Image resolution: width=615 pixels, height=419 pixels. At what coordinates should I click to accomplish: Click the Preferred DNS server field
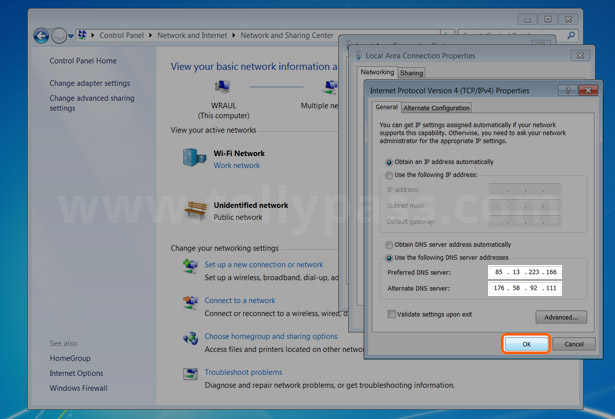point(525,272)
